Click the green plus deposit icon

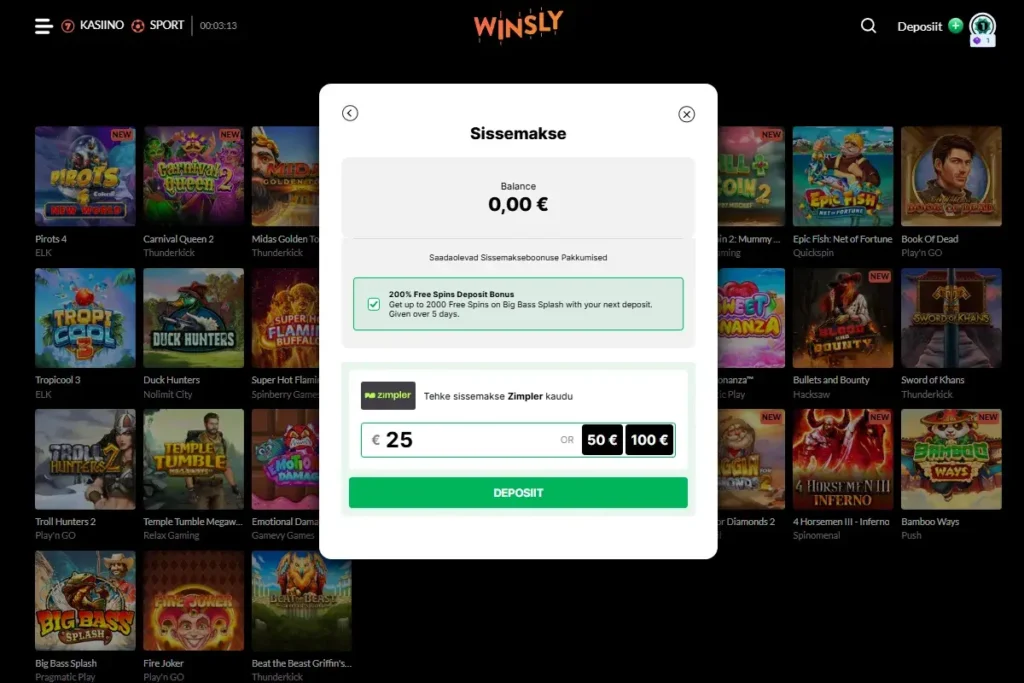click(x=955, y=25)
